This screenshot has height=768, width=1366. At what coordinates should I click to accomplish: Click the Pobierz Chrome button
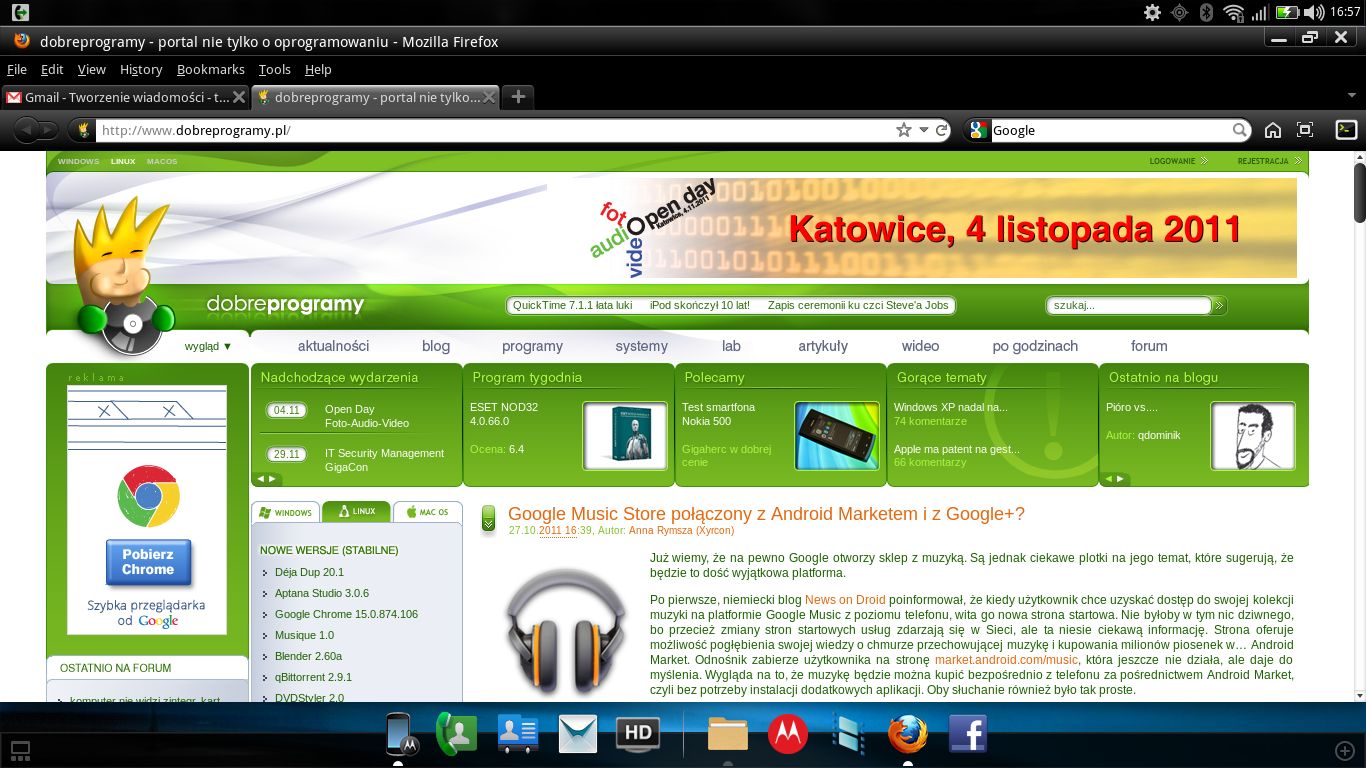148,562
